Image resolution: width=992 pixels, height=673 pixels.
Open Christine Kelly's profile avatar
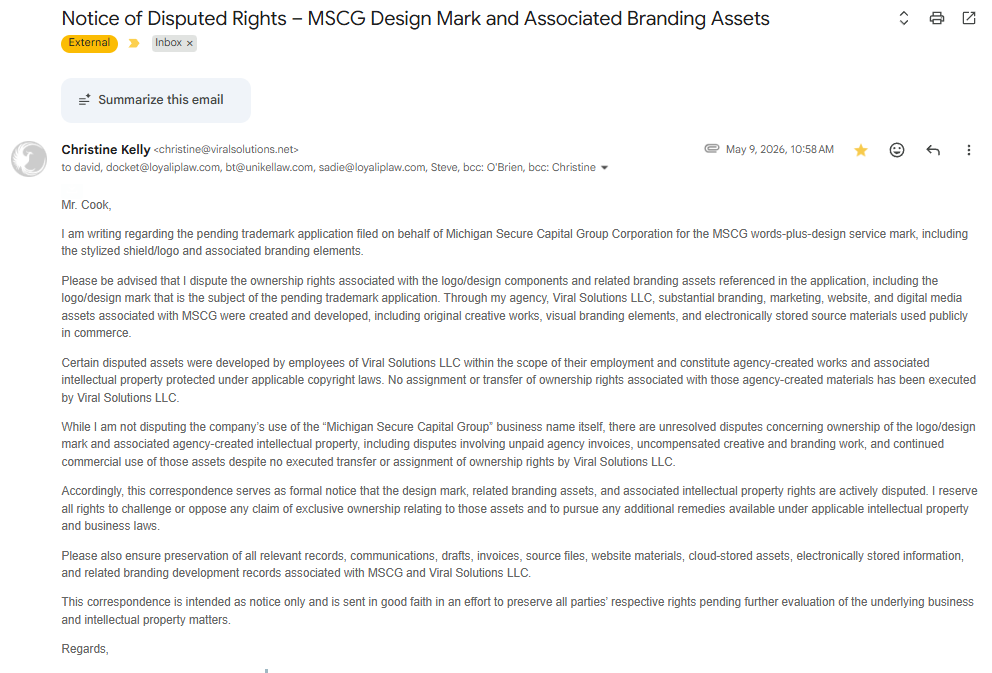pyautogui.click(x=28, y=158)
